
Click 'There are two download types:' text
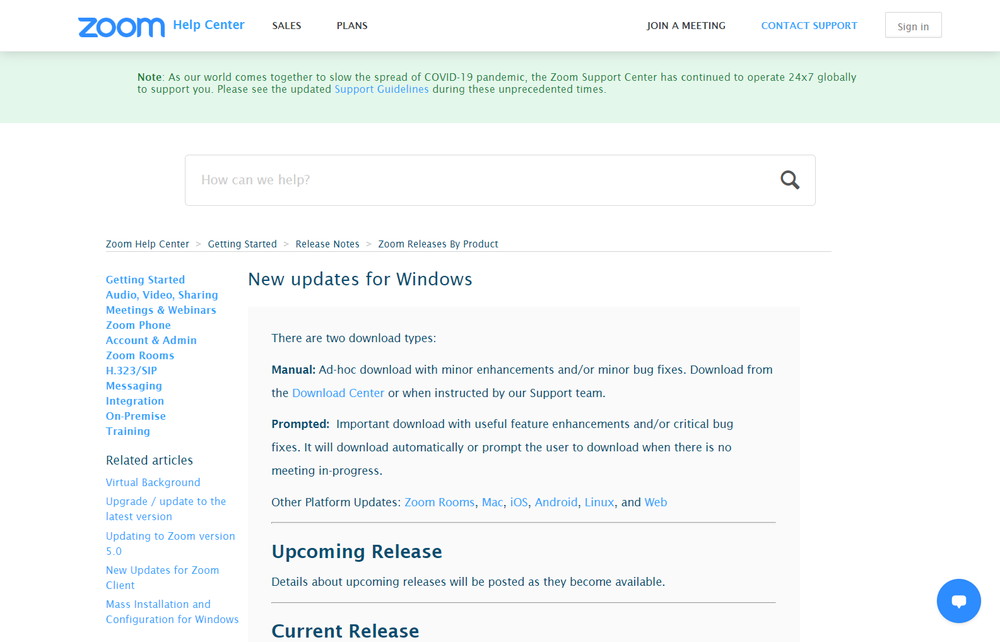pyautogui.click(x=354, y=339)
